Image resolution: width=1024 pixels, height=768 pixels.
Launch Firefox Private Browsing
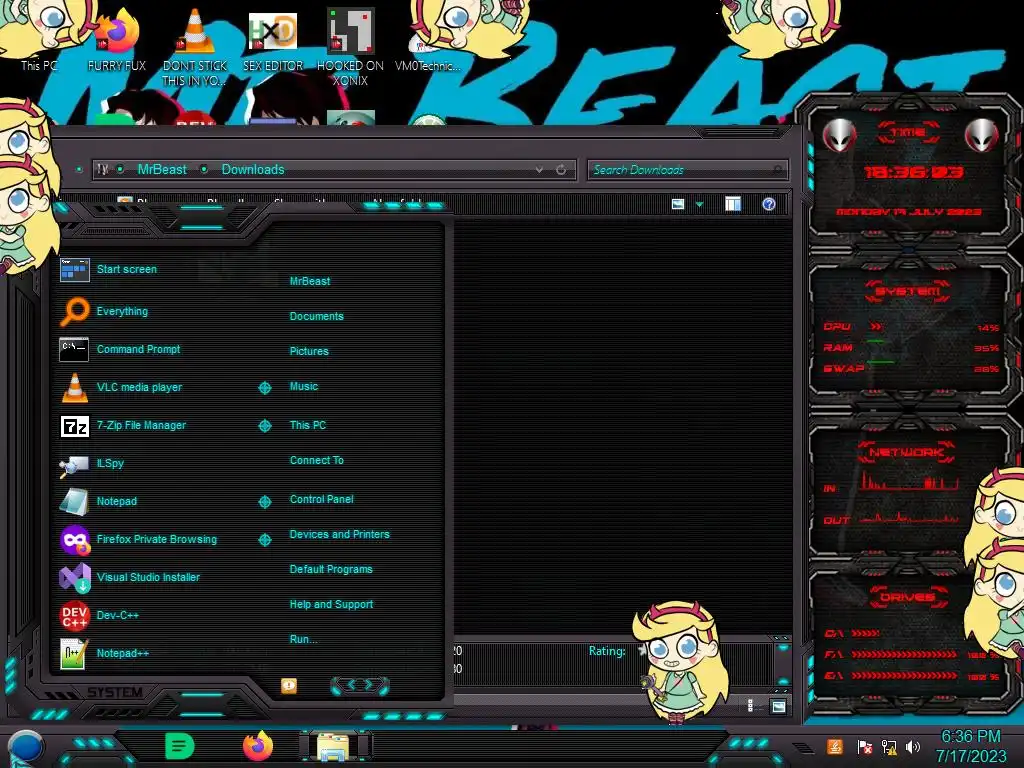coord(156,539)
